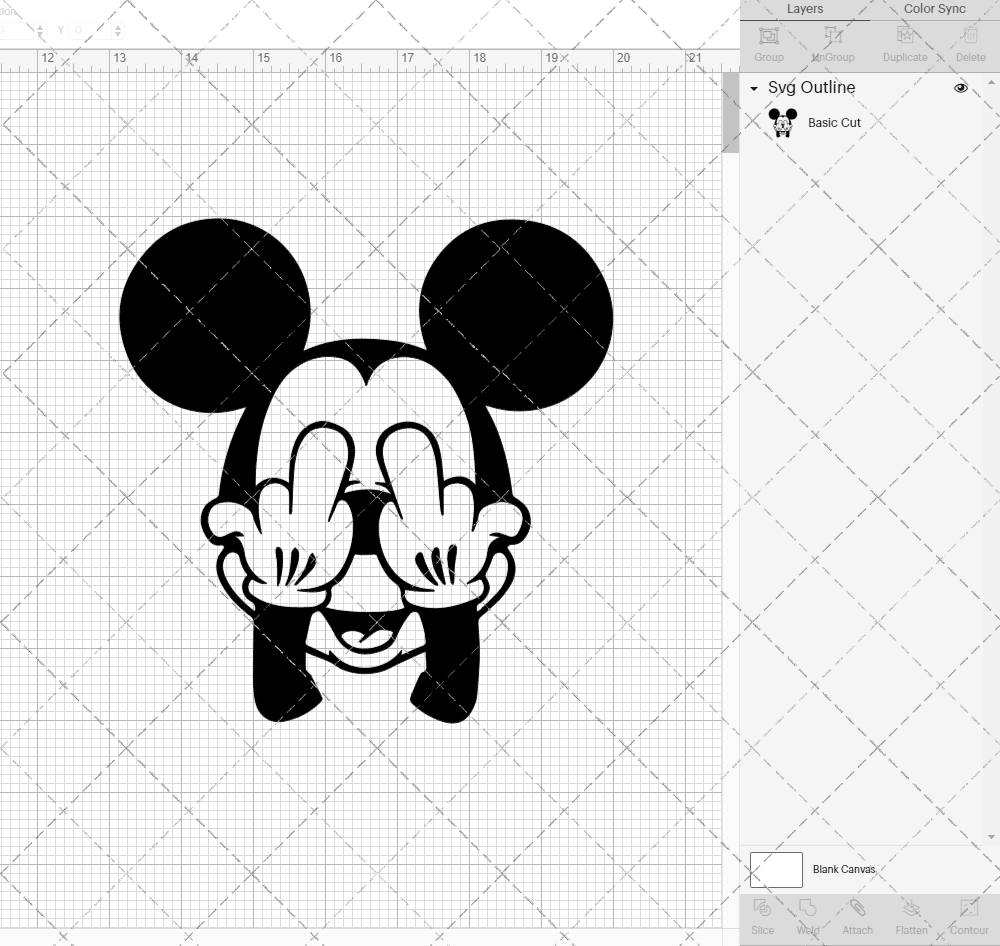Click the Group icon

click(768, 35)
